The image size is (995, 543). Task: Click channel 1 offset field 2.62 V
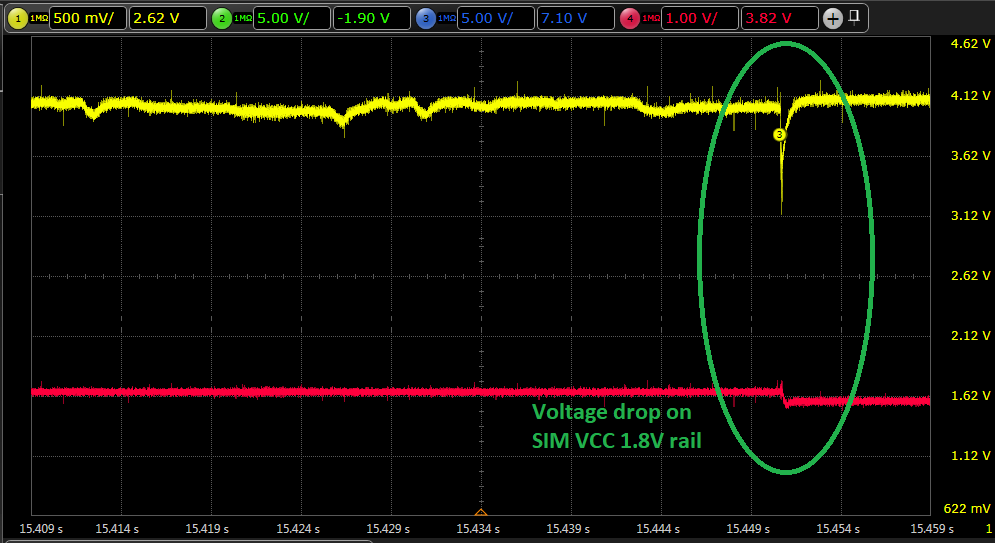[168, 18]
